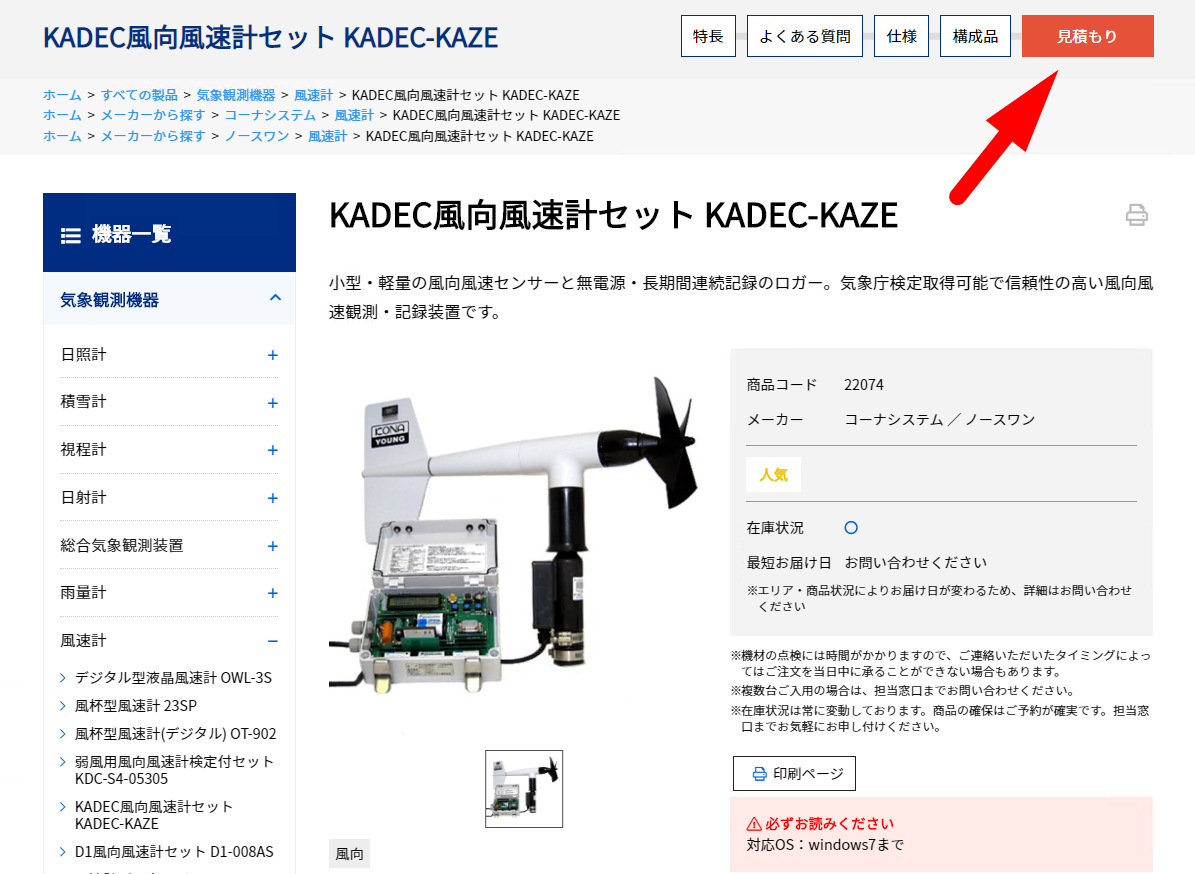Select the 仕様 tab
This screenshot has height=874, width=1195.
pyautogui.click(x=900, y=35)
